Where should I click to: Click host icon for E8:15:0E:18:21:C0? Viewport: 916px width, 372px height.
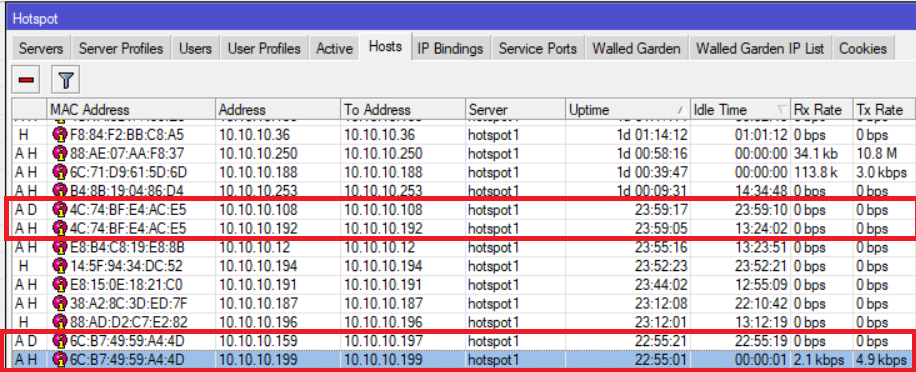point(60,285)
